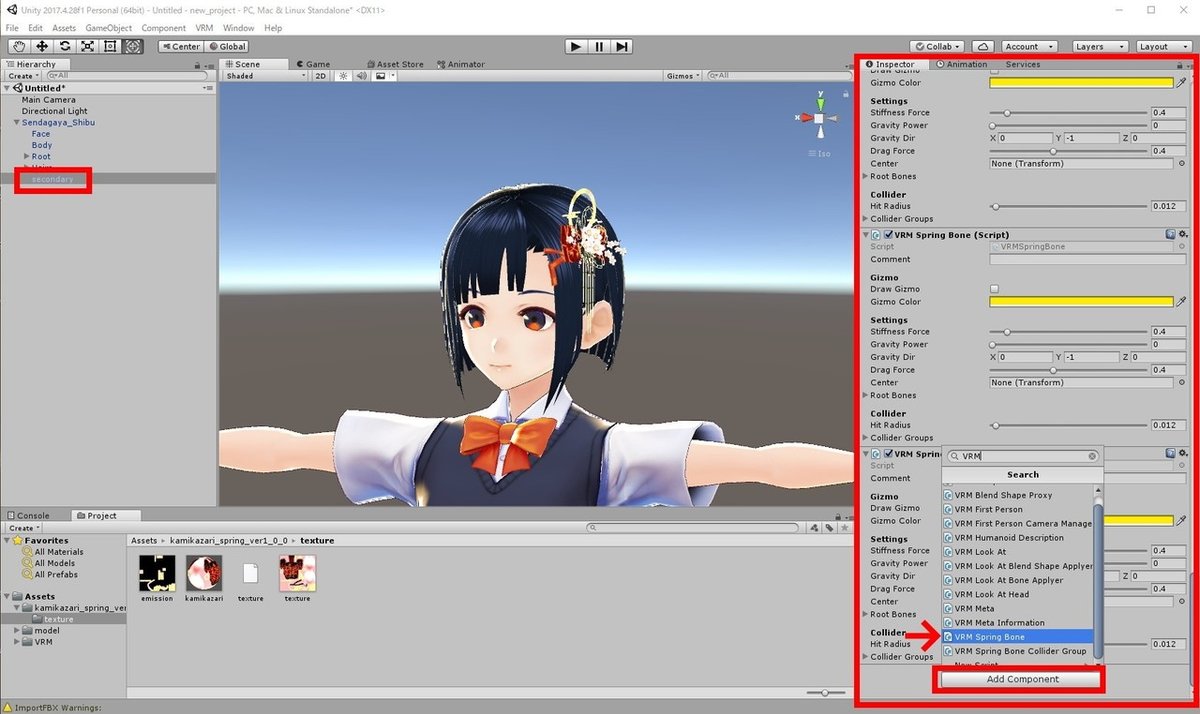Toggle third VRM Spring component enable checkbox
The image size is (1200, 714).
888,453
